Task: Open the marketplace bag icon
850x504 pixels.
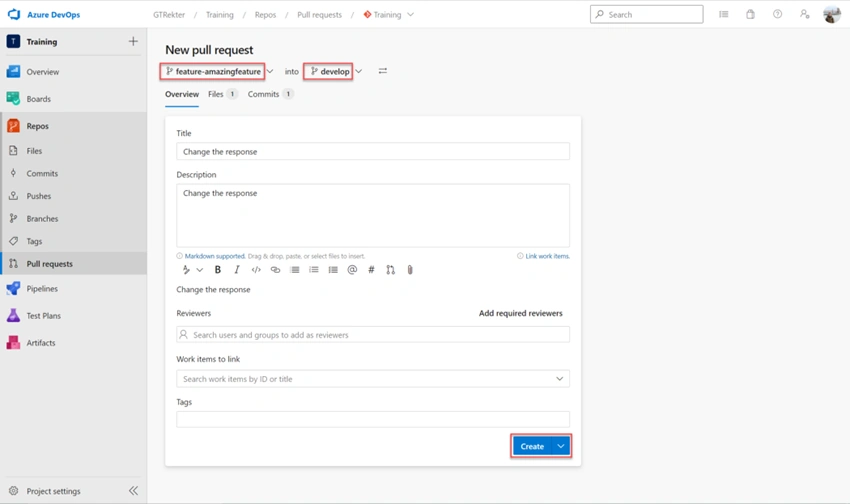Action: pyautogui.click(x=750, y=15)
